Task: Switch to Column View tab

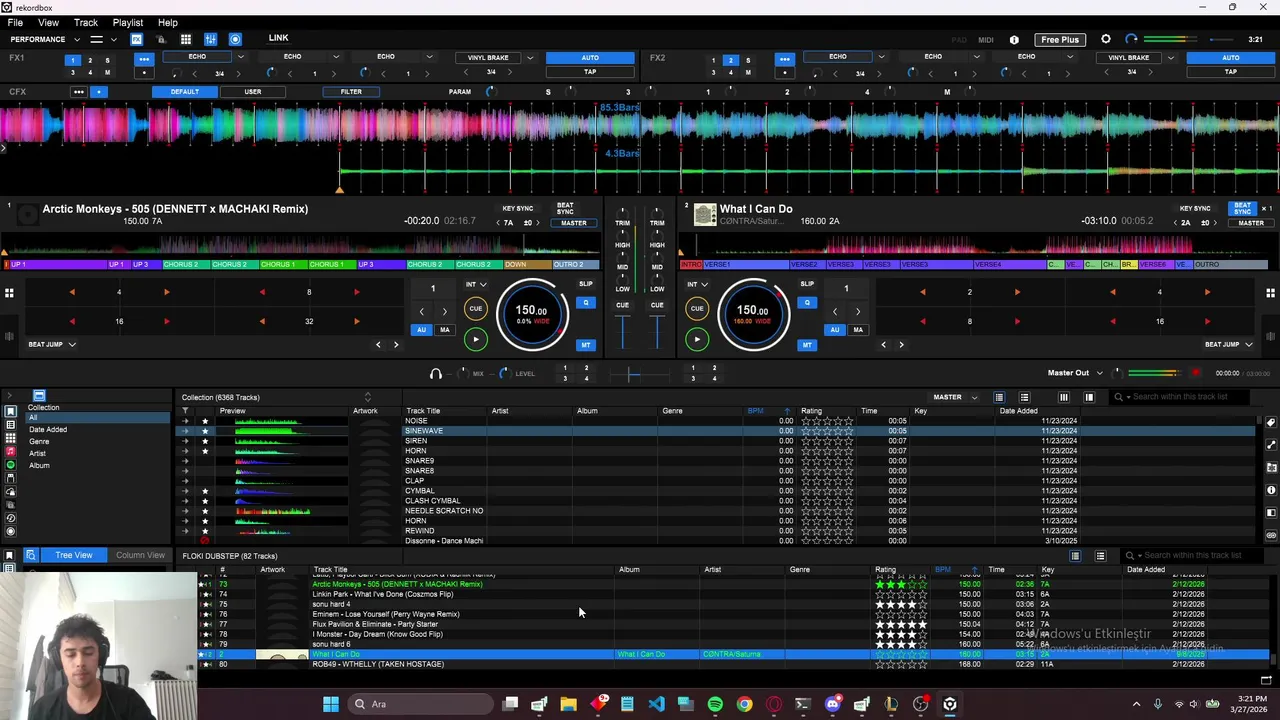Action: coord(140,555)
